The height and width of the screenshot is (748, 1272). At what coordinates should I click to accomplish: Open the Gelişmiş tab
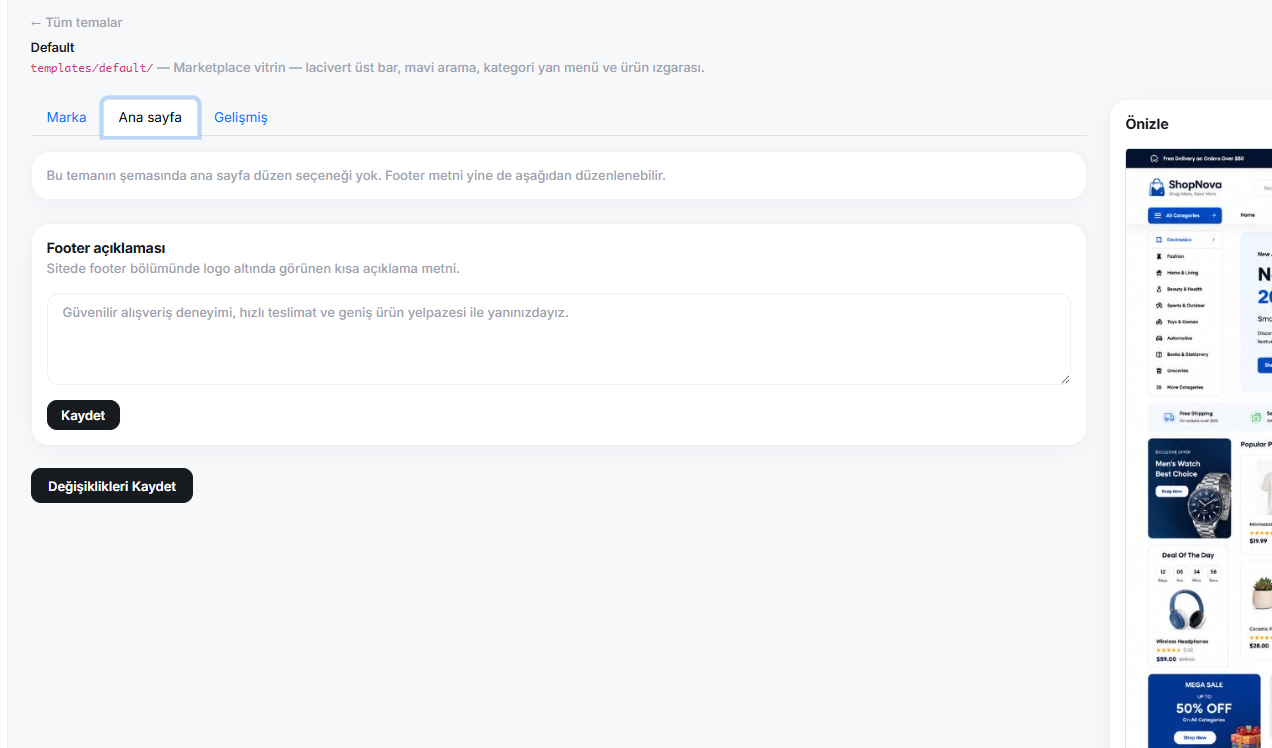point(241,117)
